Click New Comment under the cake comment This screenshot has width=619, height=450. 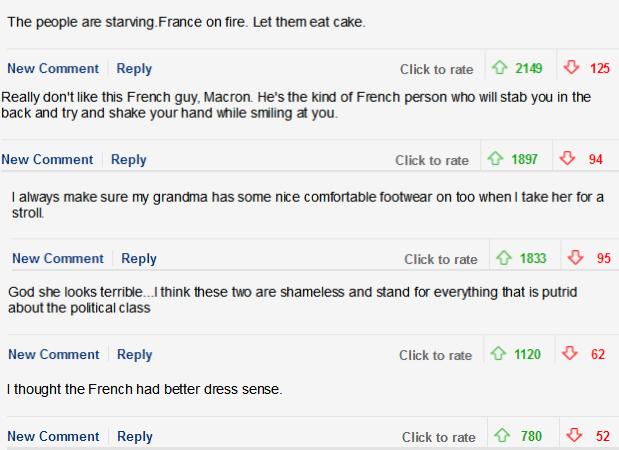(53, 69)
